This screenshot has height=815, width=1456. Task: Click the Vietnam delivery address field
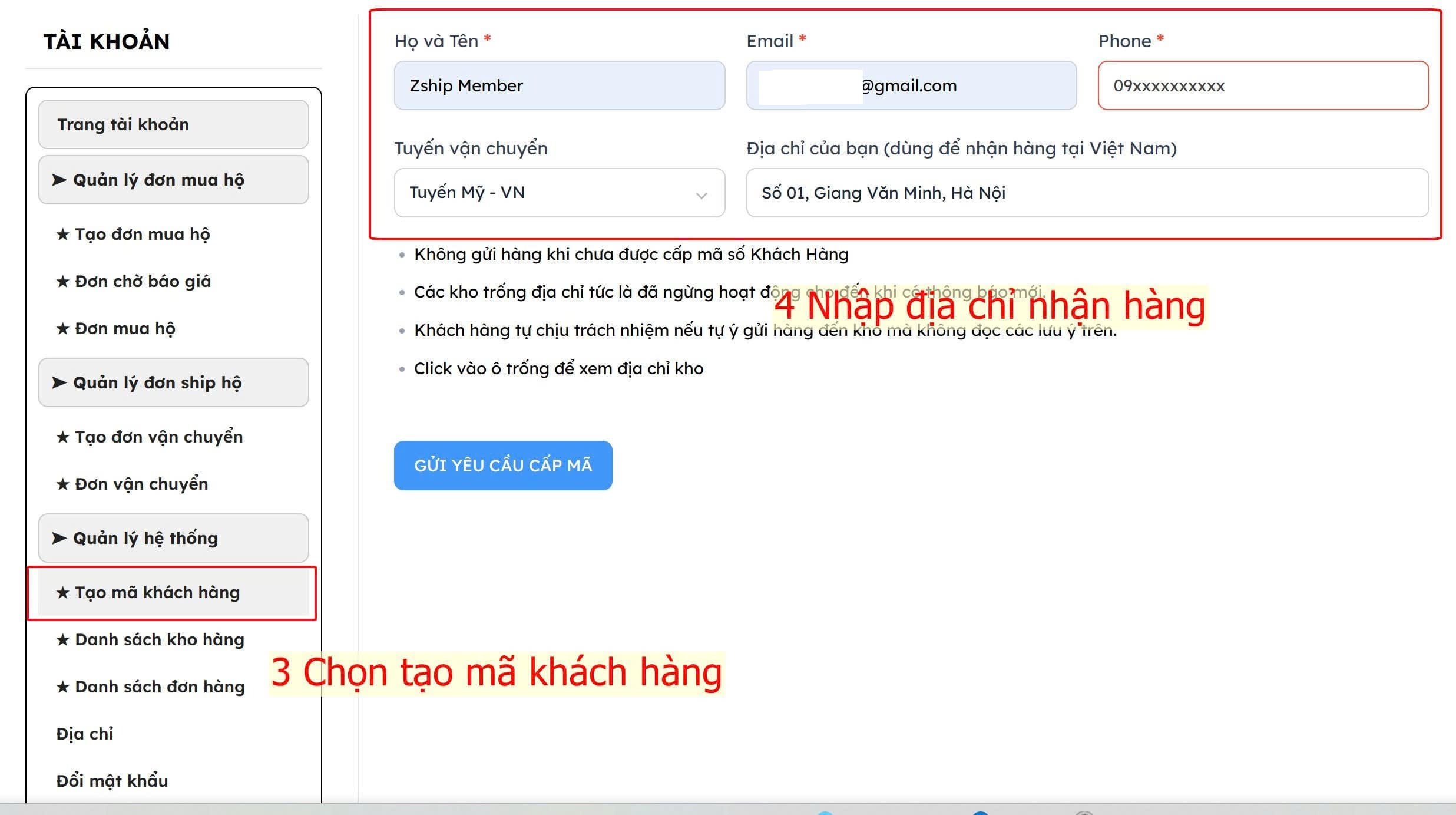click(x=1087, y=193)
